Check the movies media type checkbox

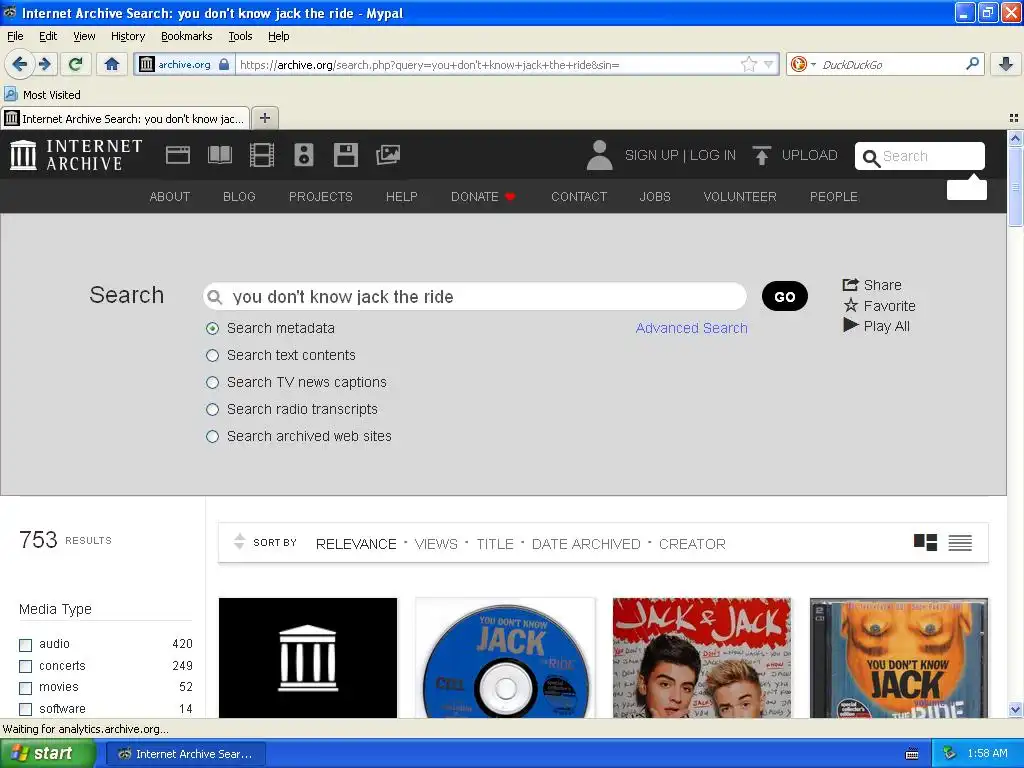pos(25,688)
